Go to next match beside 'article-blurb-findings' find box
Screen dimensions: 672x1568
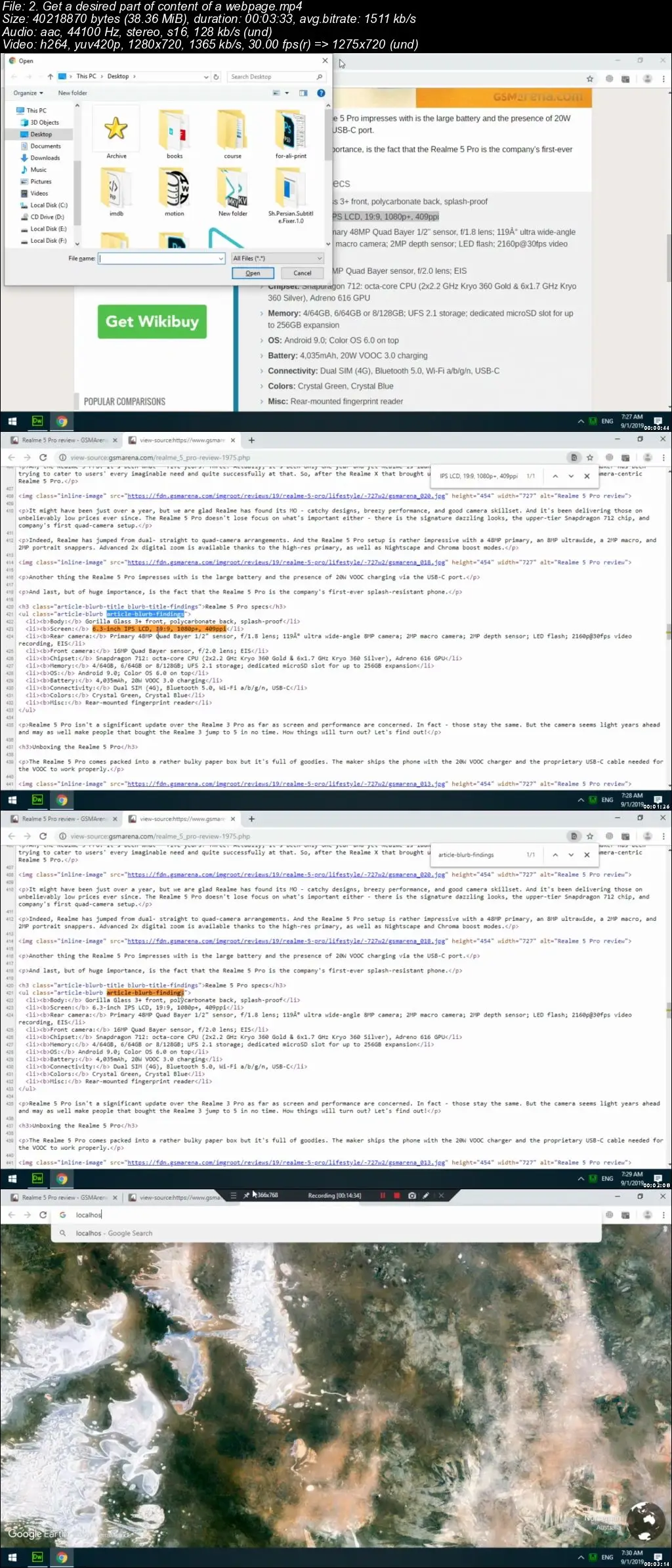(571, 855)
